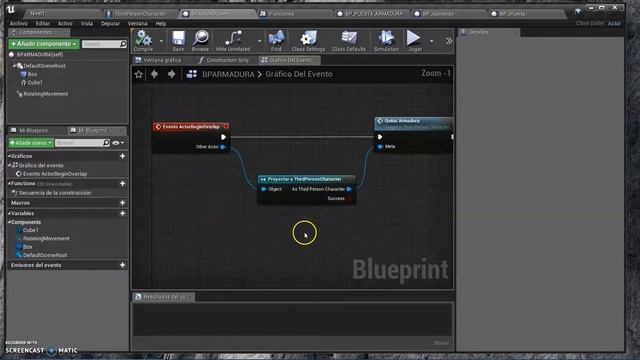Switch to ThirdPersonCharacter editor tab

(x=140, y=13)
